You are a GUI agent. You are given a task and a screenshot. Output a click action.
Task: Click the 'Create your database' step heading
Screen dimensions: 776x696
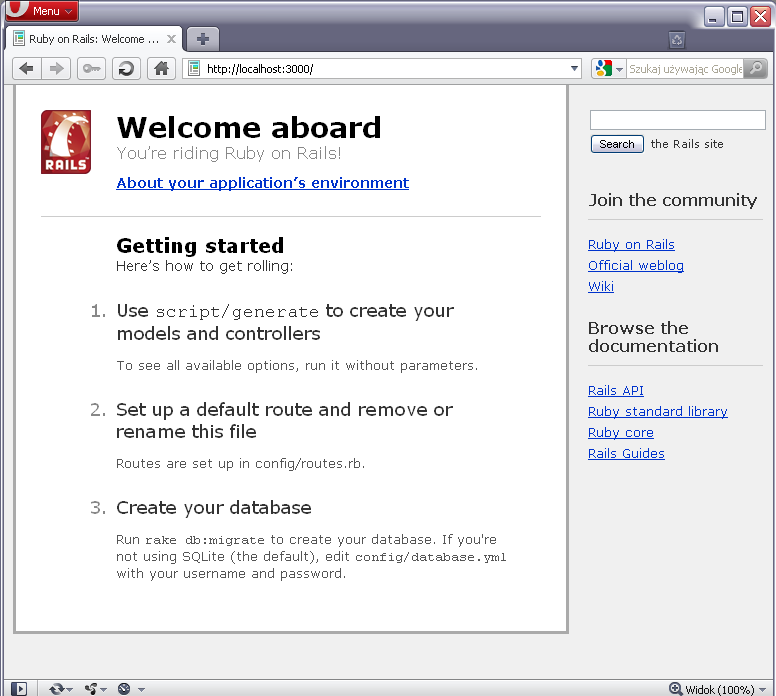pyautogui.click(x=214, y=508)
